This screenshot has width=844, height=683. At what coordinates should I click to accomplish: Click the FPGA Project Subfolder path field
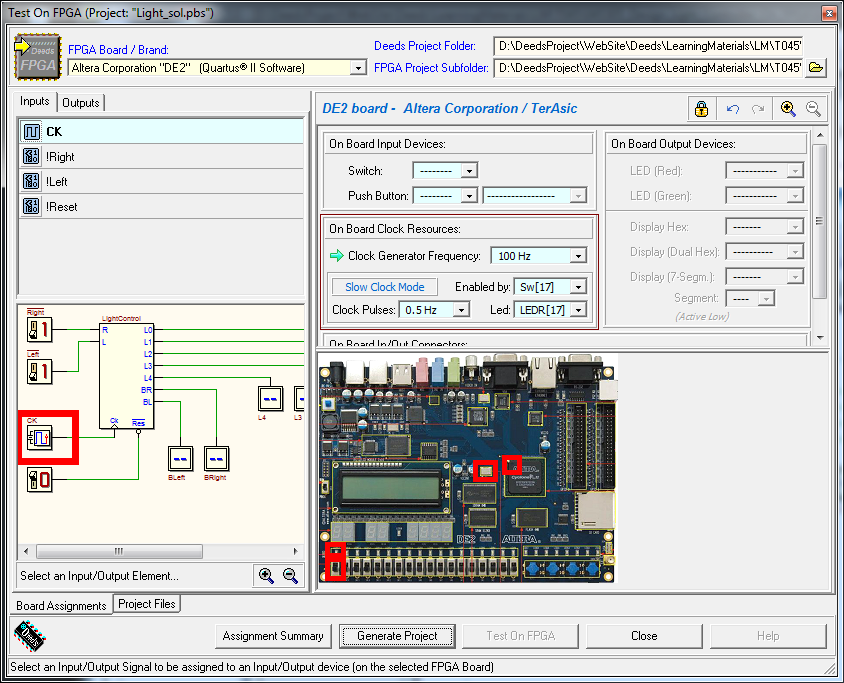[x=648, y=68]
